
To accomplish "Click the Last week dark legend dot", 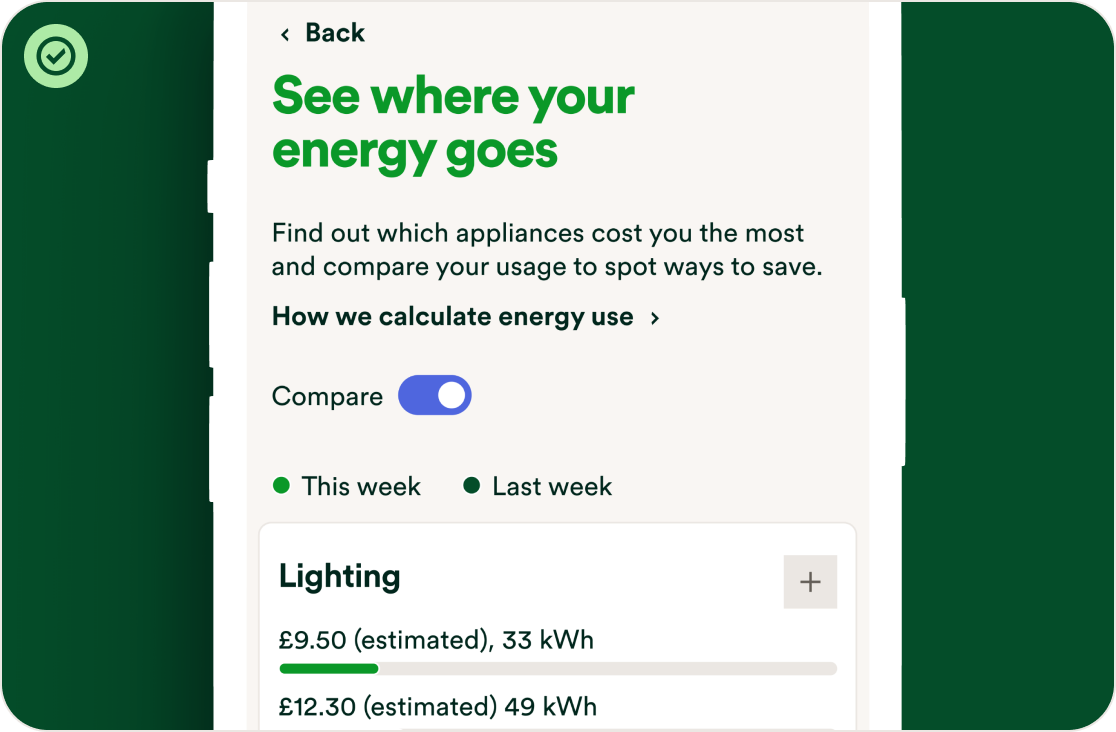I will pyautogui.click(x=472, y=486).
